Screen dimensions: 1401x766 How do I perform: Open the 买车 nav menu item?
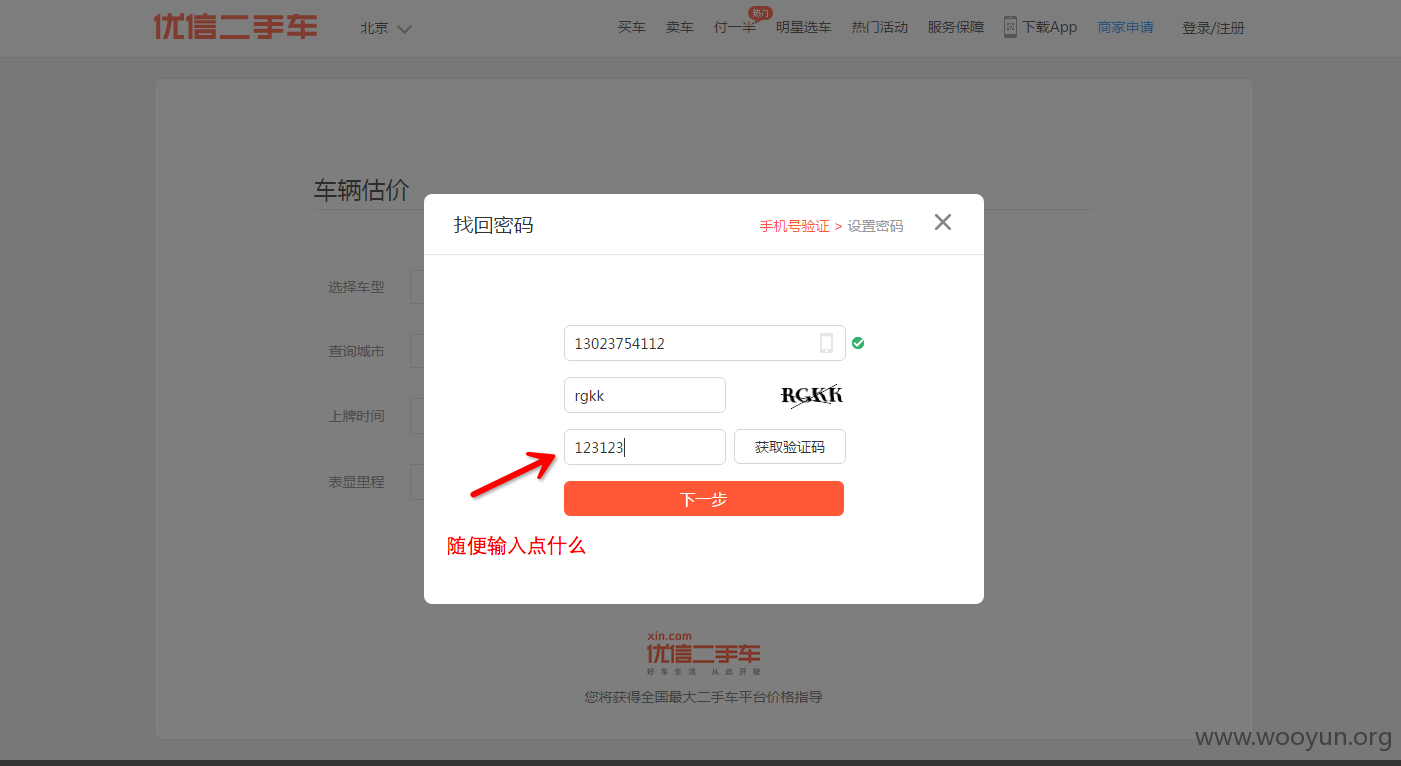pos(632,28)
